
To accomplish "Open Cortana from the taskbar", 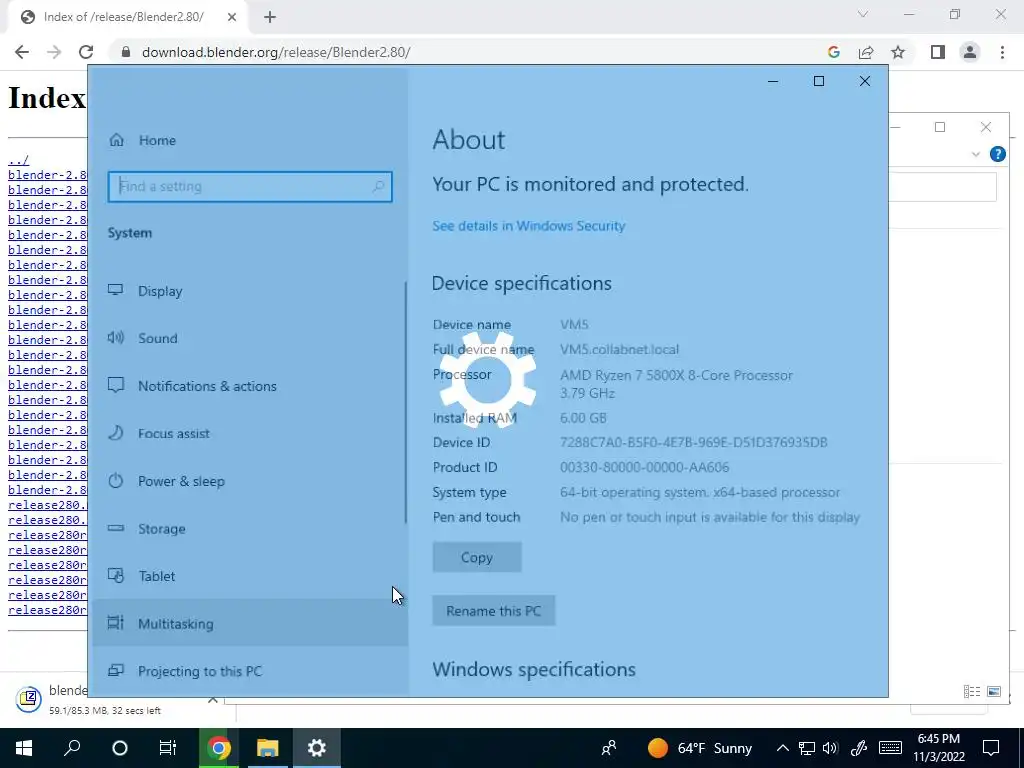I will click(120, 748).
